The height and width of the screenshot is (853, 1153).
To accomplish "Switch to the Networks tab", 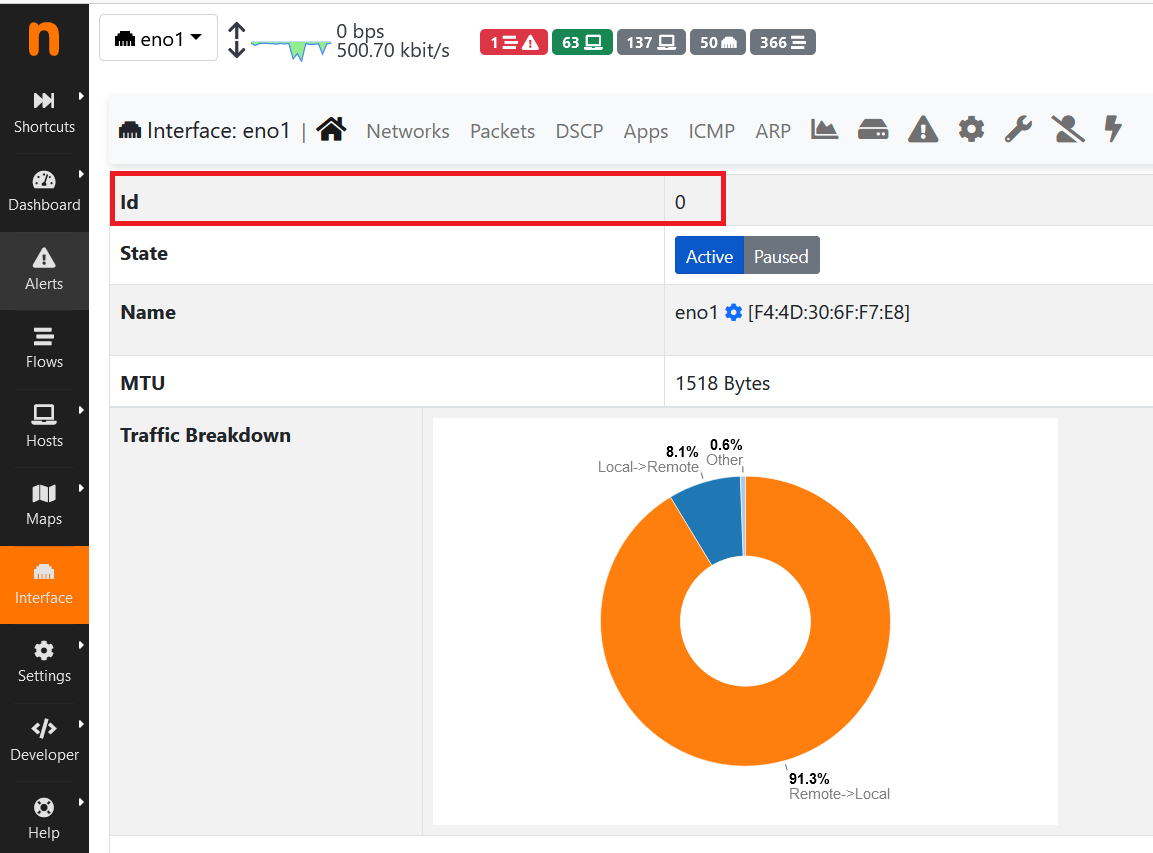I will tap(407, 131).
